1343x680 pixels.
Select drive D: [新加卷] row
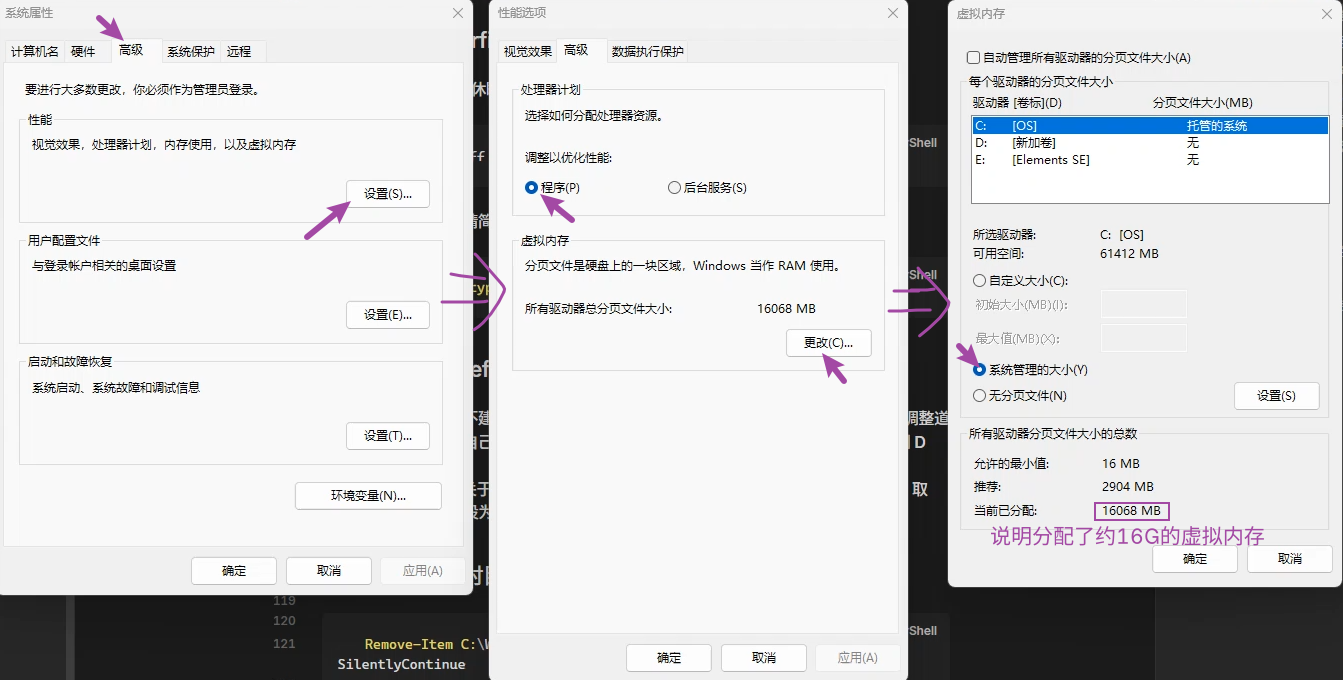tap(1150, 143)
